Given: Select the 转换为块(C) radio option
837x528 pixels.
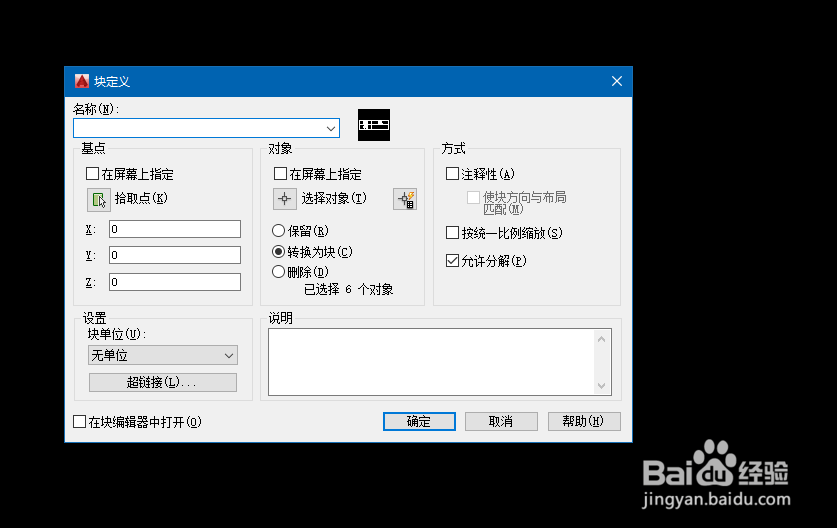Looking at the screenshot, I should tap(278, 251).
